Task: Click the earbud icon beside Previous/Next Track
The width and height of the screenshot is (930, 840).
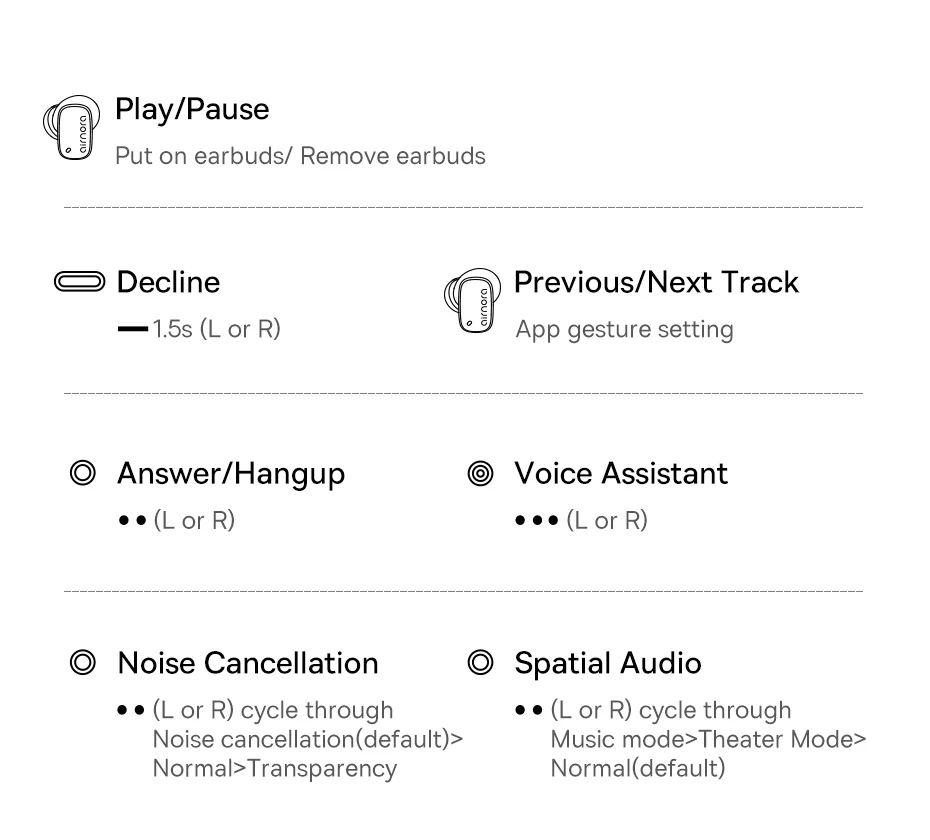Action: [470, 300]
